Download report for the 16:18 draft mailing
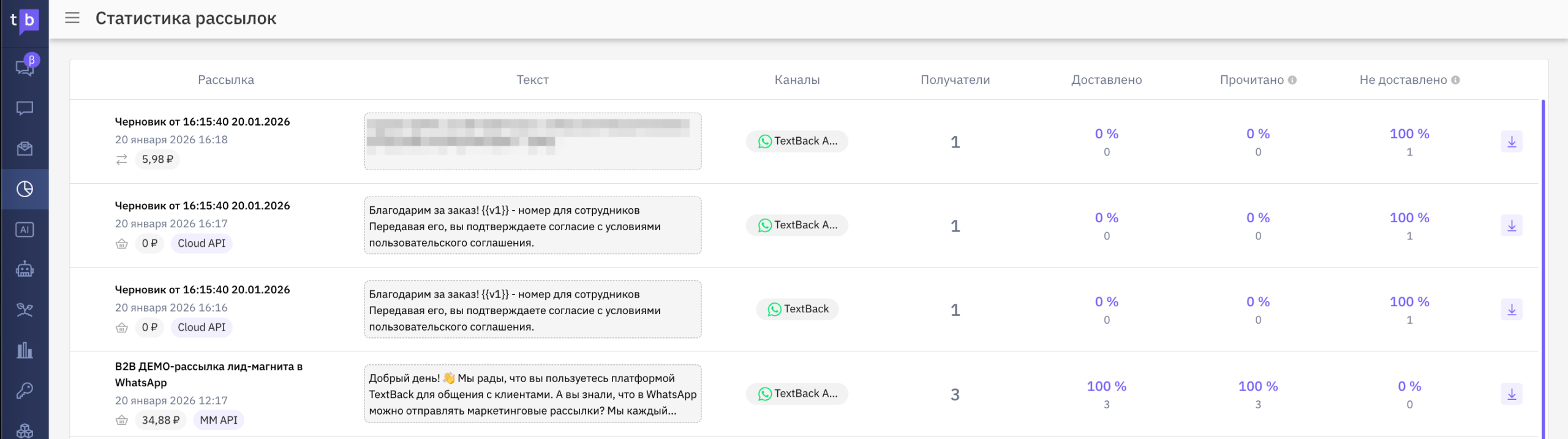The width and height of the screenshot is (1568, 439). [1511, 141]
